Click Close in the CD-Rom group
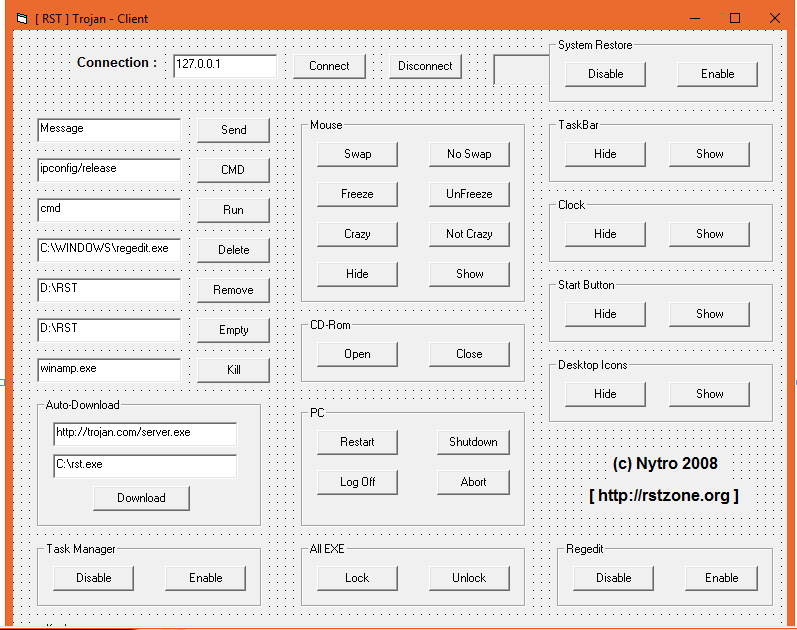Image resolution: width=797 pixels, height=630 pixels. pos(469,354)
